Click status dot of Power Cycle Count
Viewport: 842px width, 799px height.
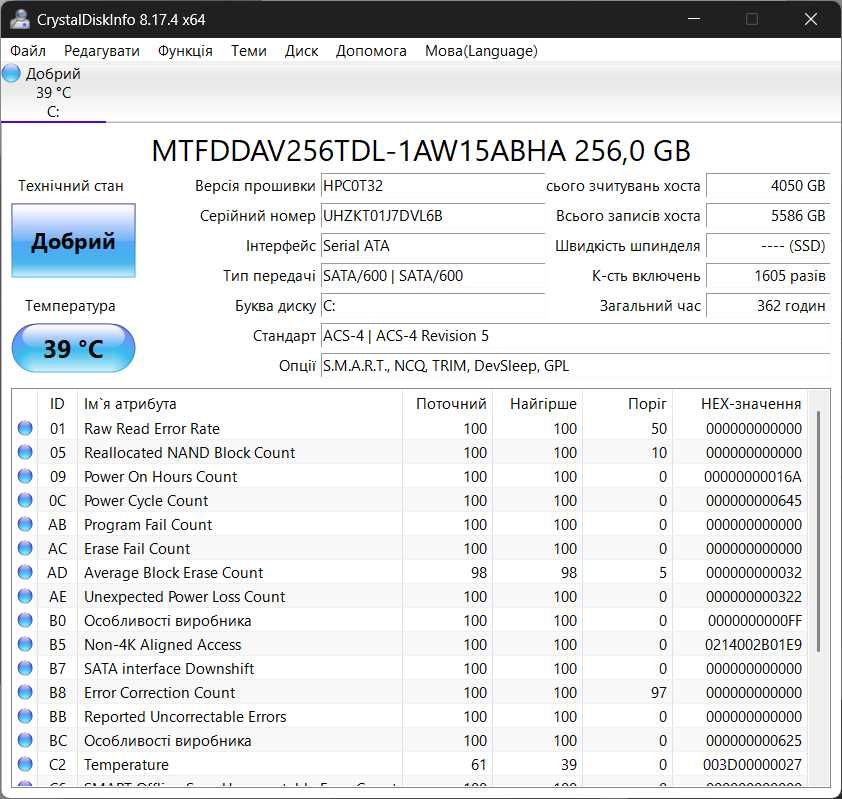25,500
